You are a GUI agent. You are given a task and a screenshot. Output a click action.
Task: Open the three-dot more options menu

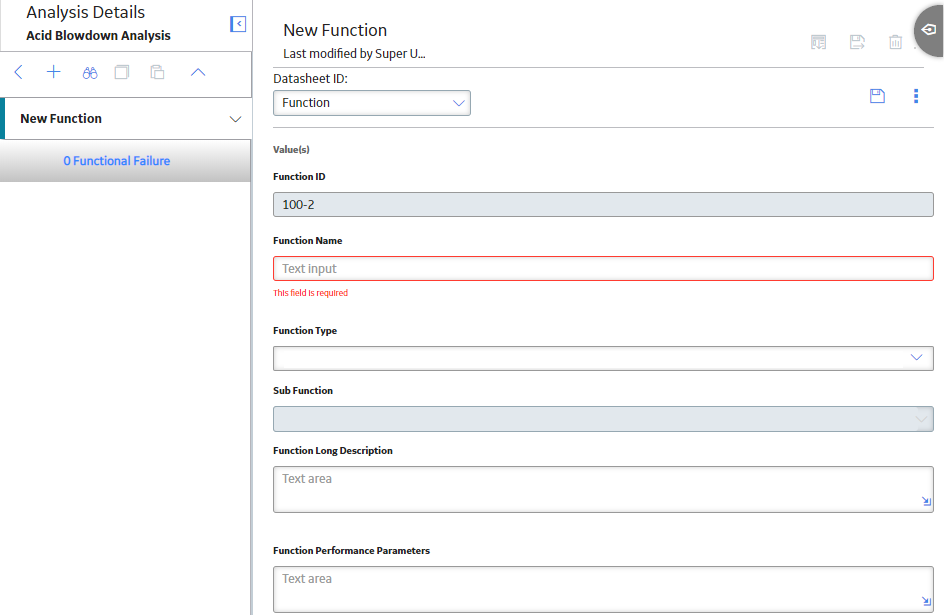tap(916, 96)
